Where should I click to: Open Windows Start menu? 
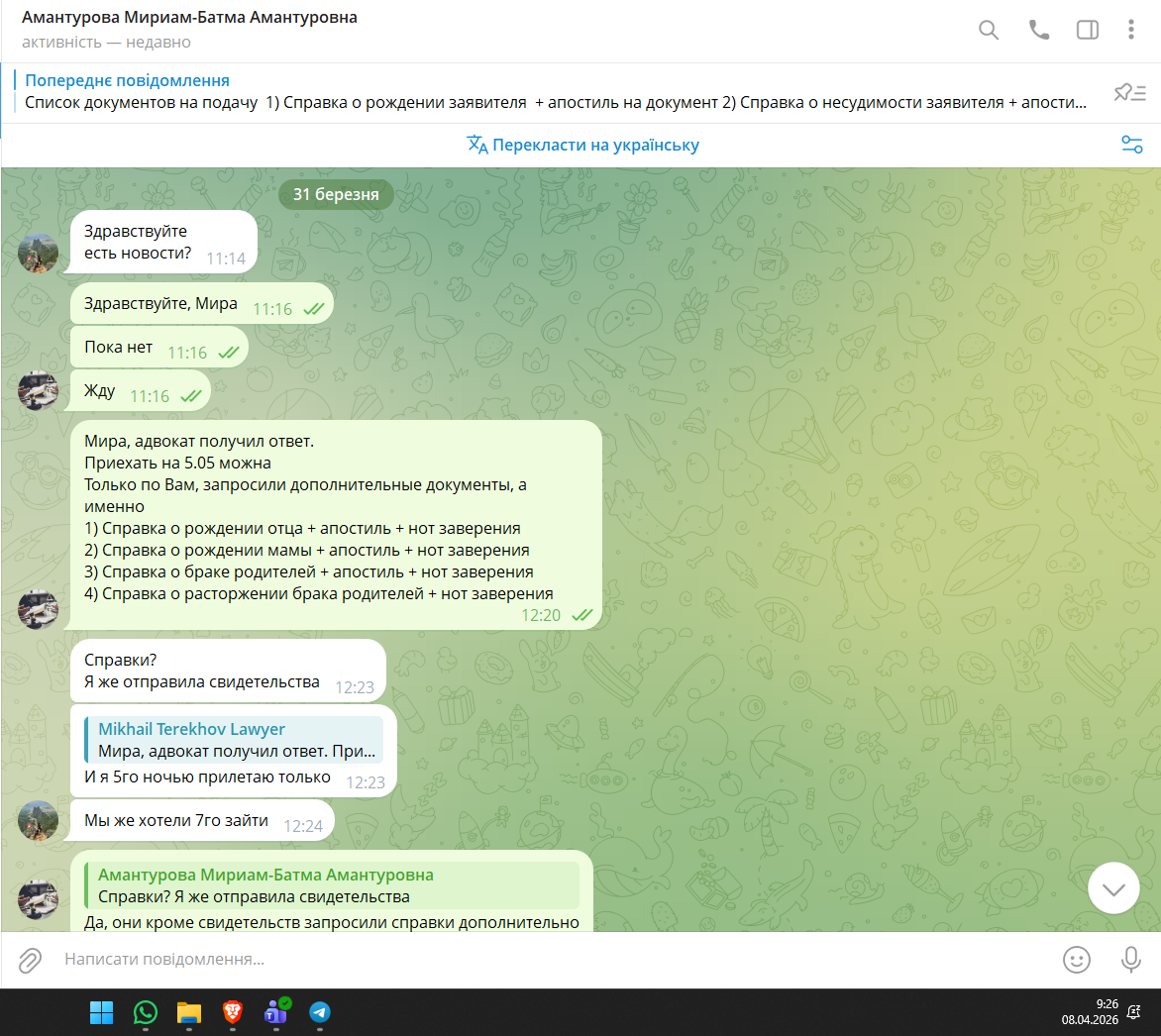point(101,1012)
